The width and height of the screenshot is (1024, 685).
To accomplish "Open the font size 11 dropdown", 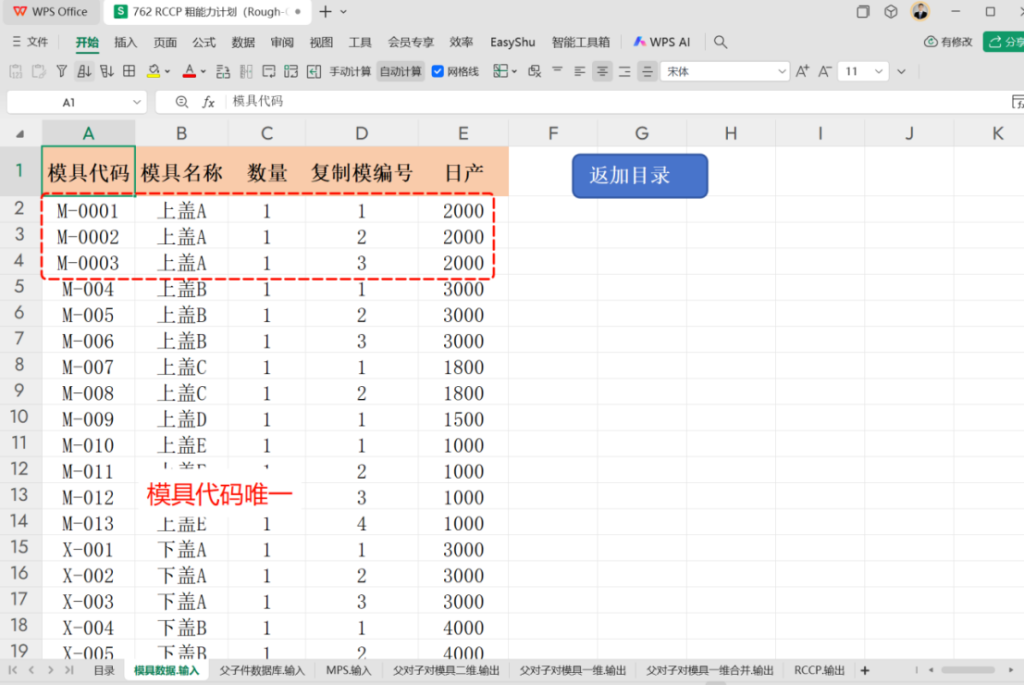I will 879,72.
